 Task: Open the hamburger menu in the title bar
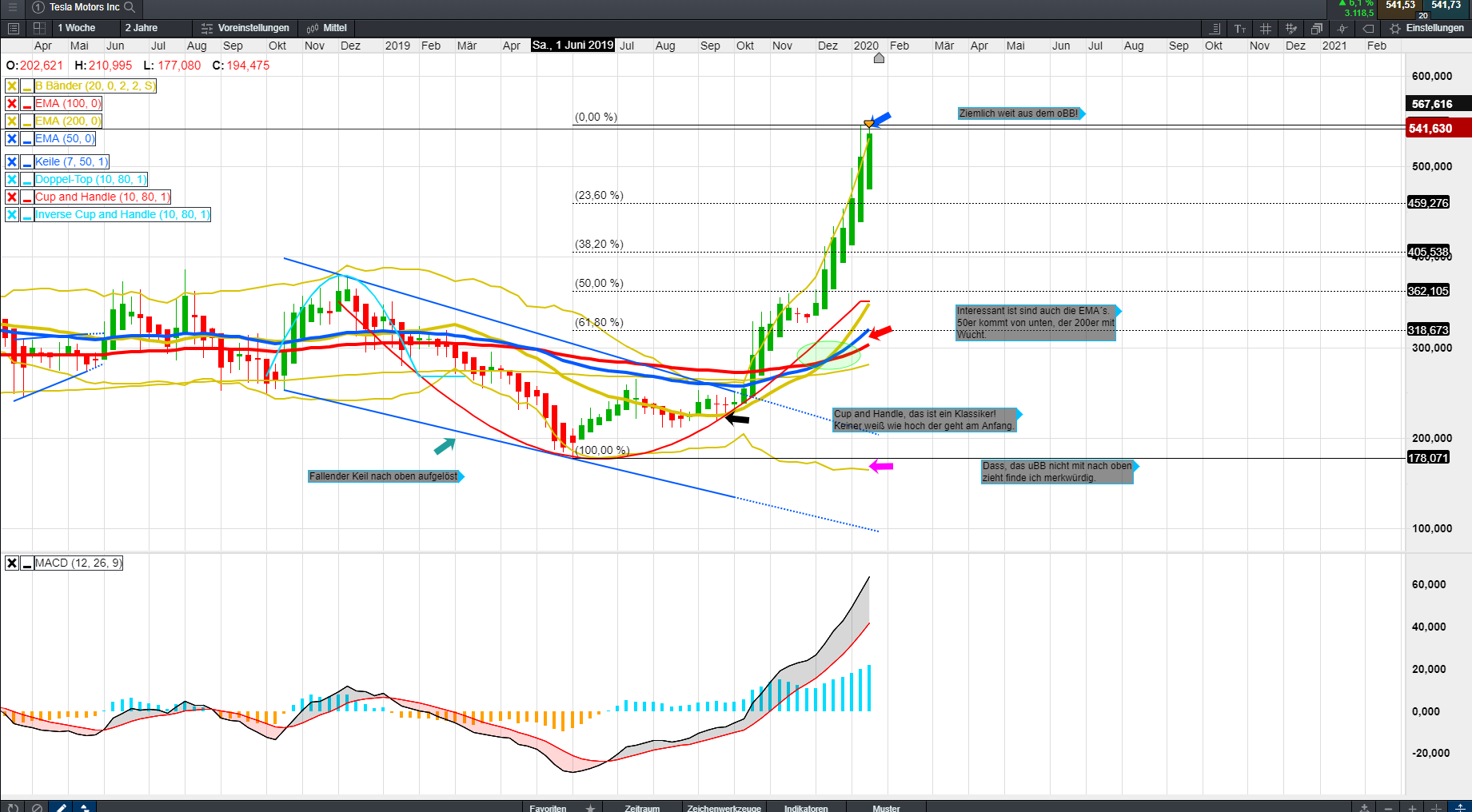point(13,7)
